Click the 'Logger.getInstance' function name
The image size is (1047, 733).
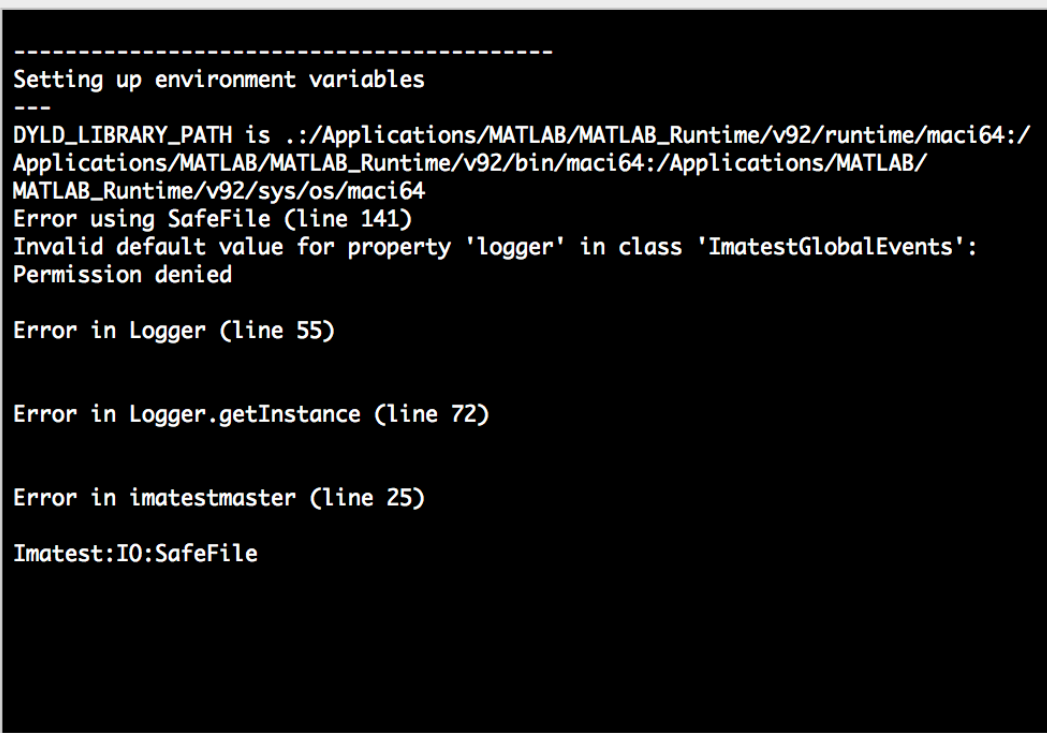point(244,415)
